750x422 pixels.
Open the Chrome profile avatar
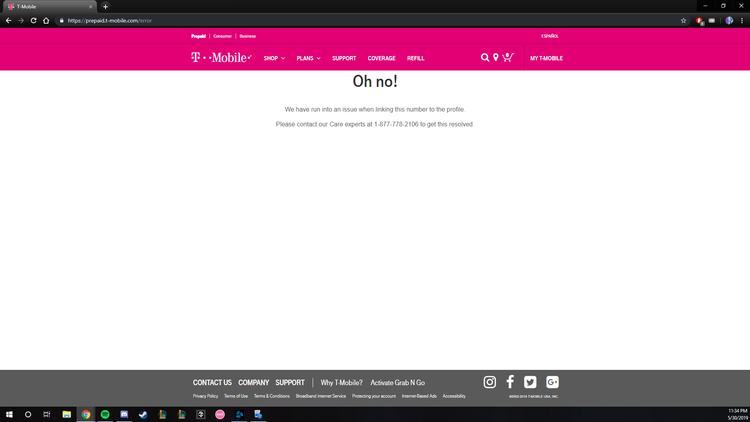coord(729,21)
